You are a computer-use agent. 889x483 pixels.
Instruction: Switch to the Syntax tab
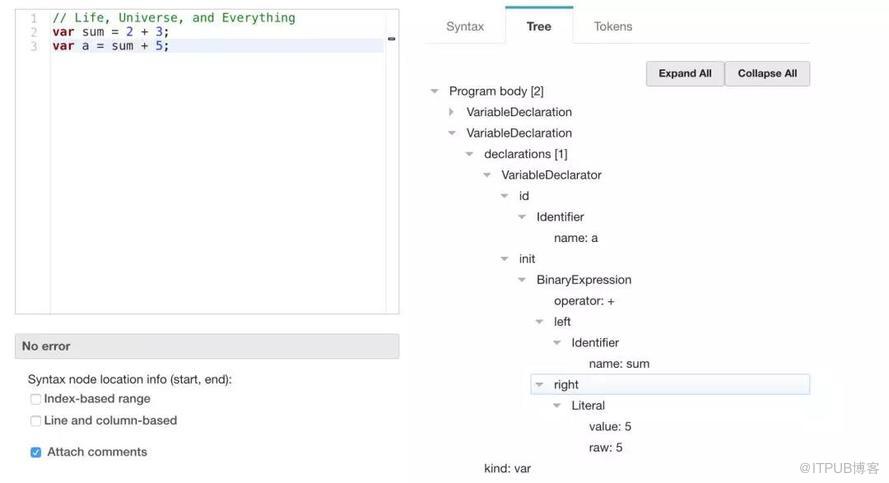(x=465, y=27)
